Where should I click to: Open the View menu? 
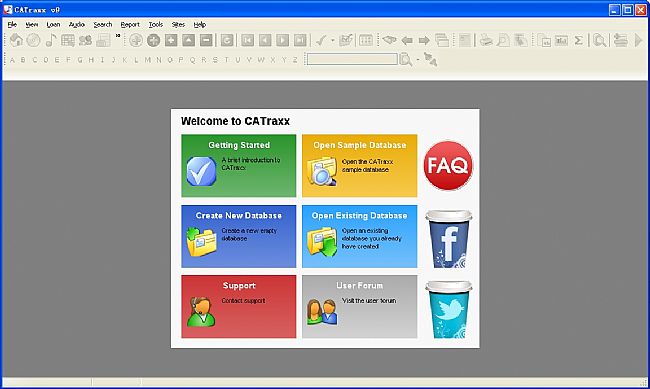32,24
